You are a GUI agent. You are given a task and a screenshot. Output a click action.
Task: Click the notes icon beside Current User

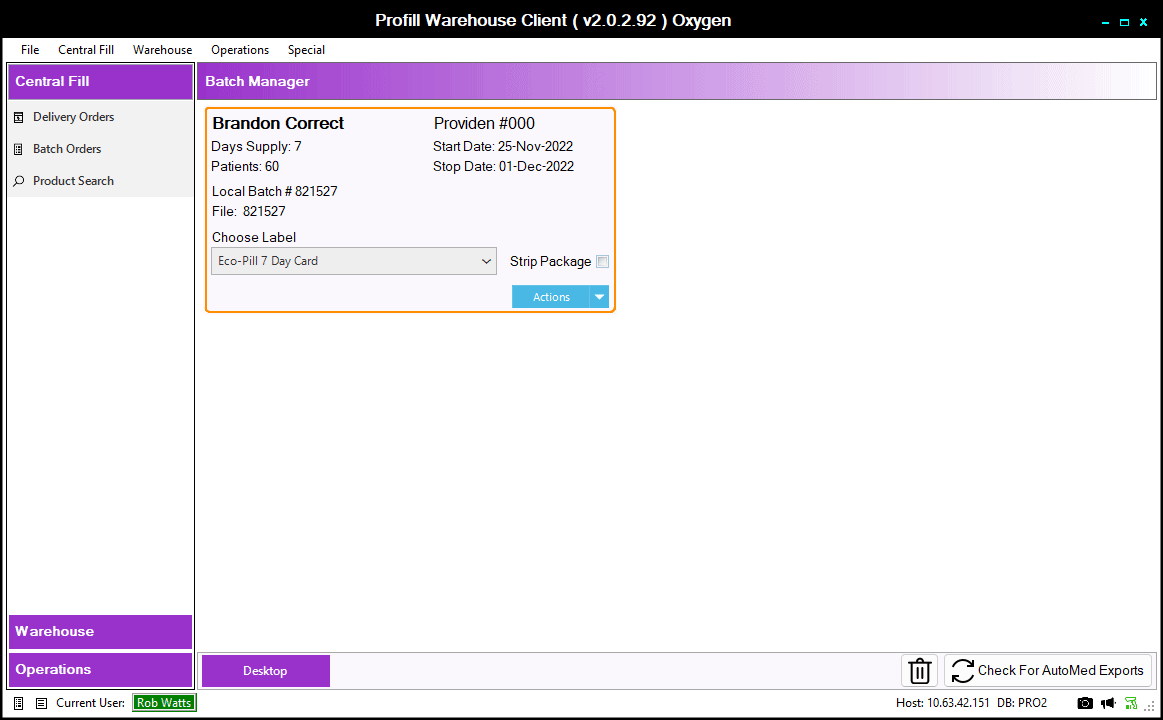point(42,703)
